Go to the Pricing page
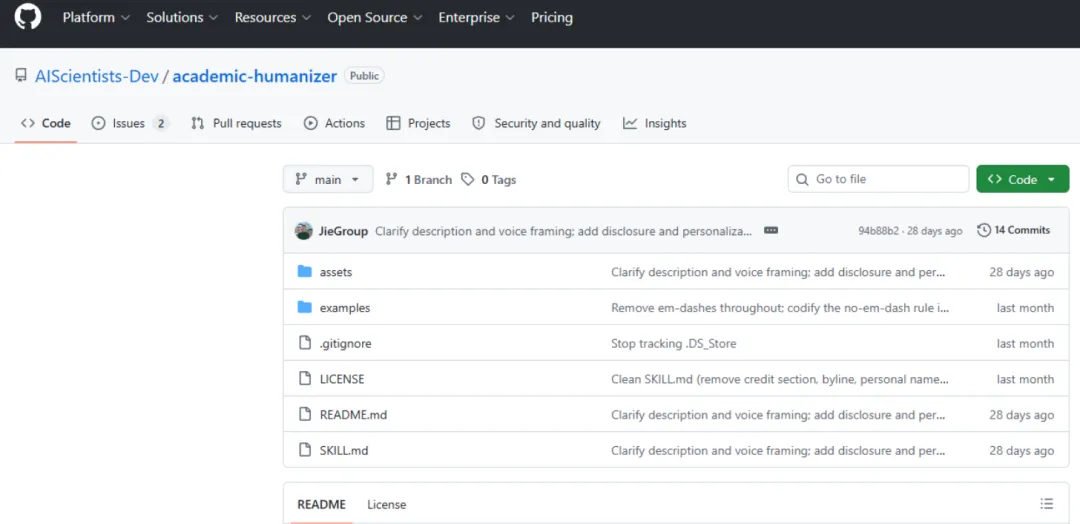Viewport: 1080px width, 524px height. 552,17
